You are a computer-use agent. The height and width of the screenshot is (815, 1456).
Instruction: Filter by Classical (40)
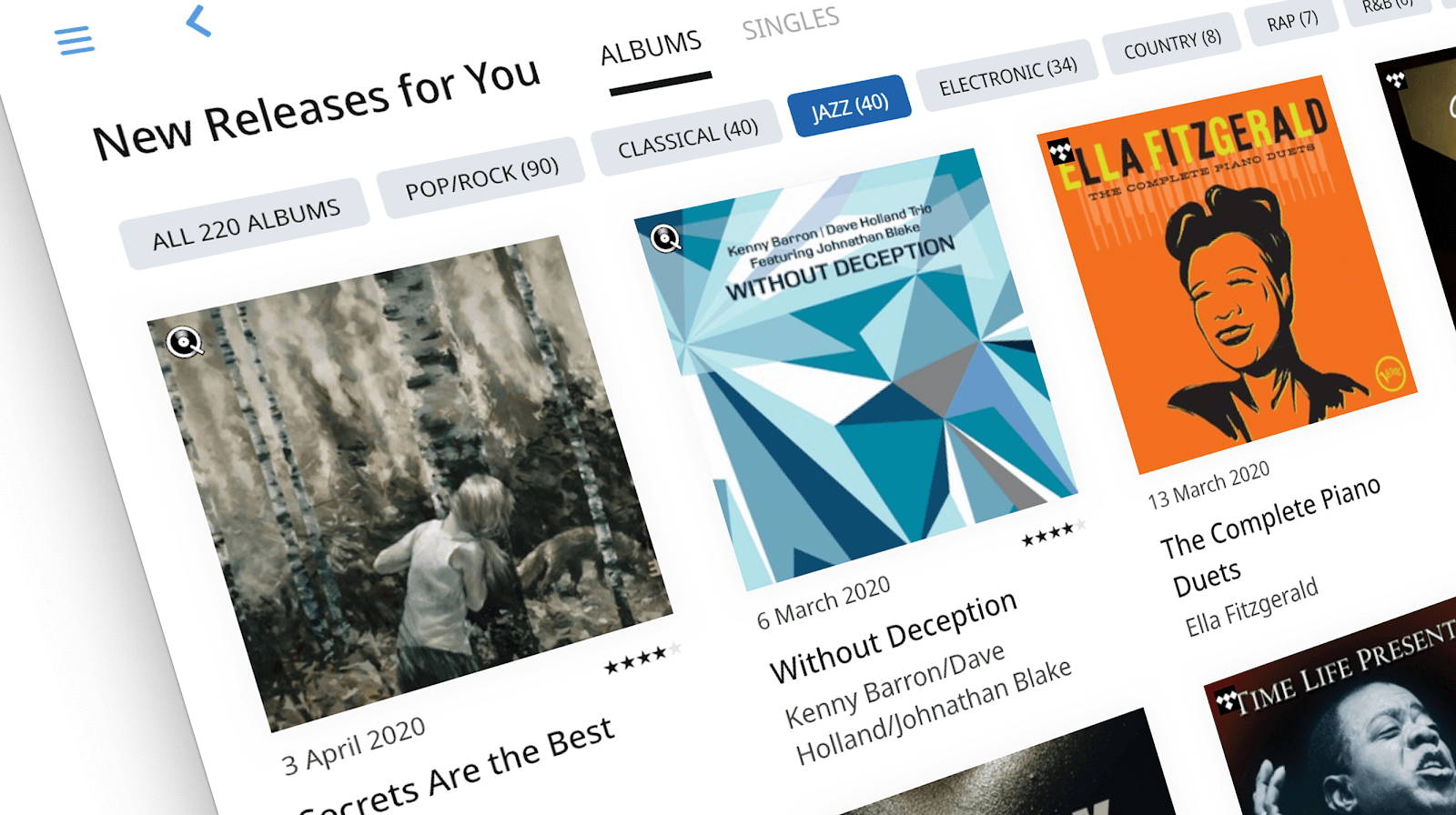click(687, 137)
